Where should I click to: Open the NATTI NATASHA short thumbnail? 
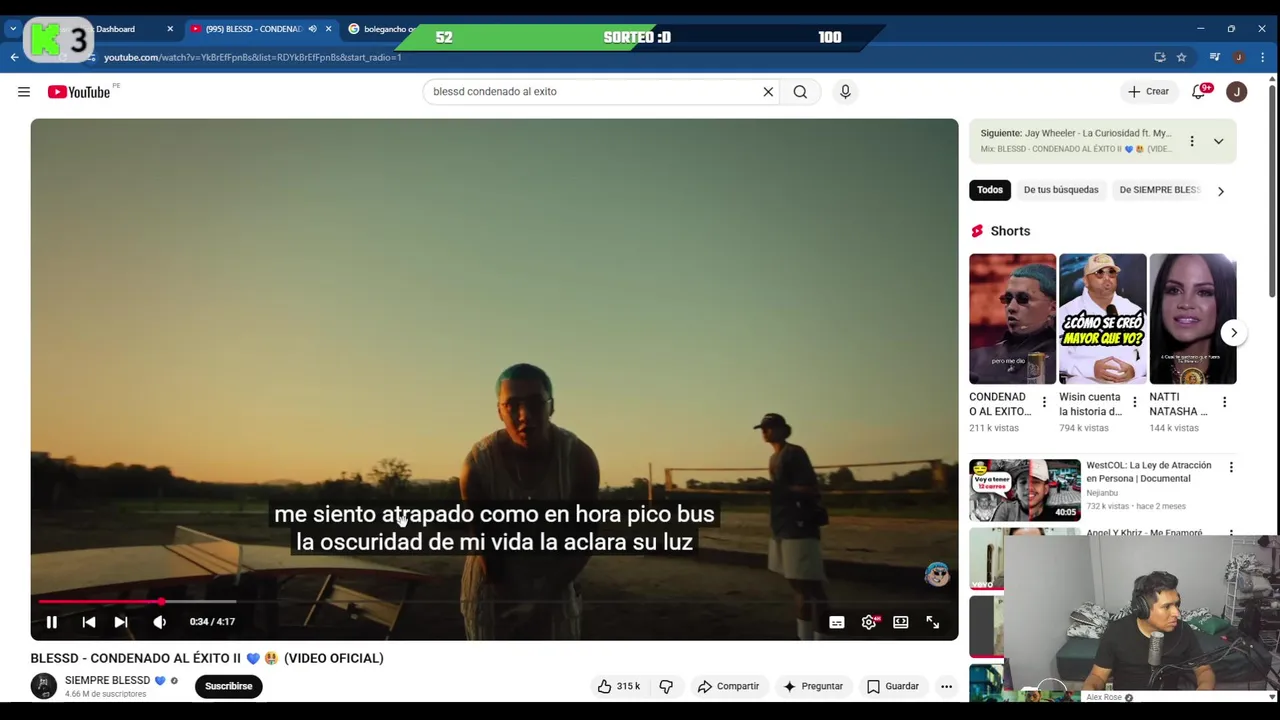coord(1192,319)
